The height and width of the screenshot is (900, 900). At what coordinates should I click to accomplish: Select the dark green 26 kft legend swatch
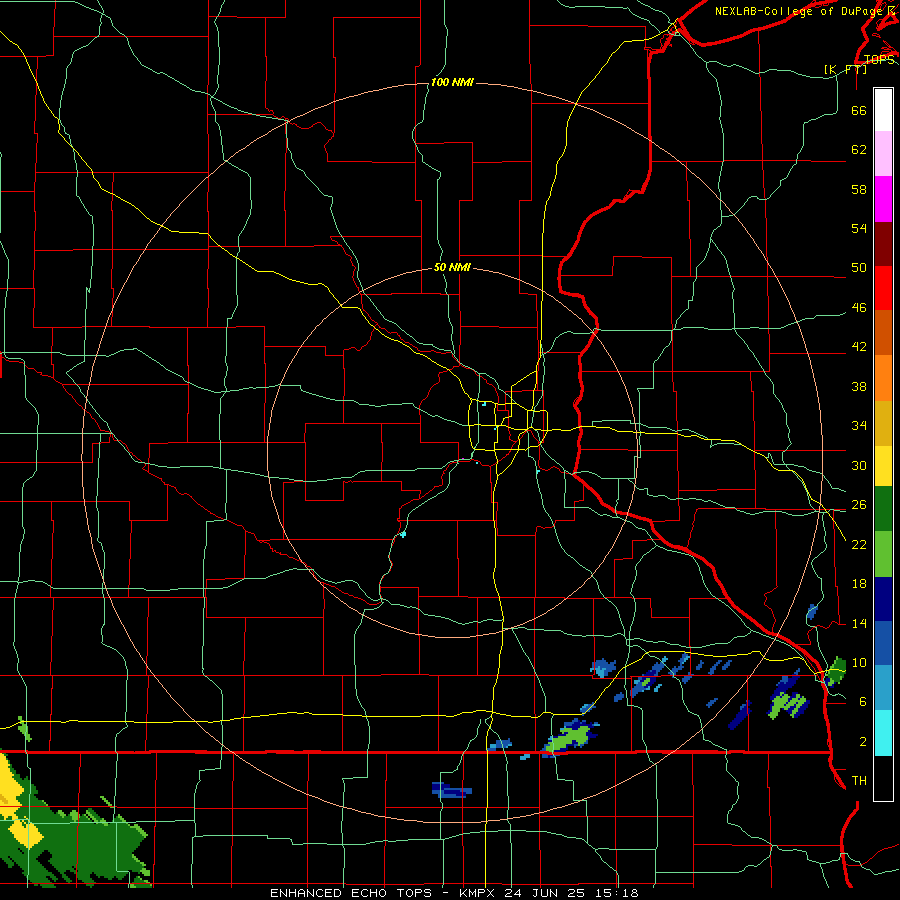(883, 509)
